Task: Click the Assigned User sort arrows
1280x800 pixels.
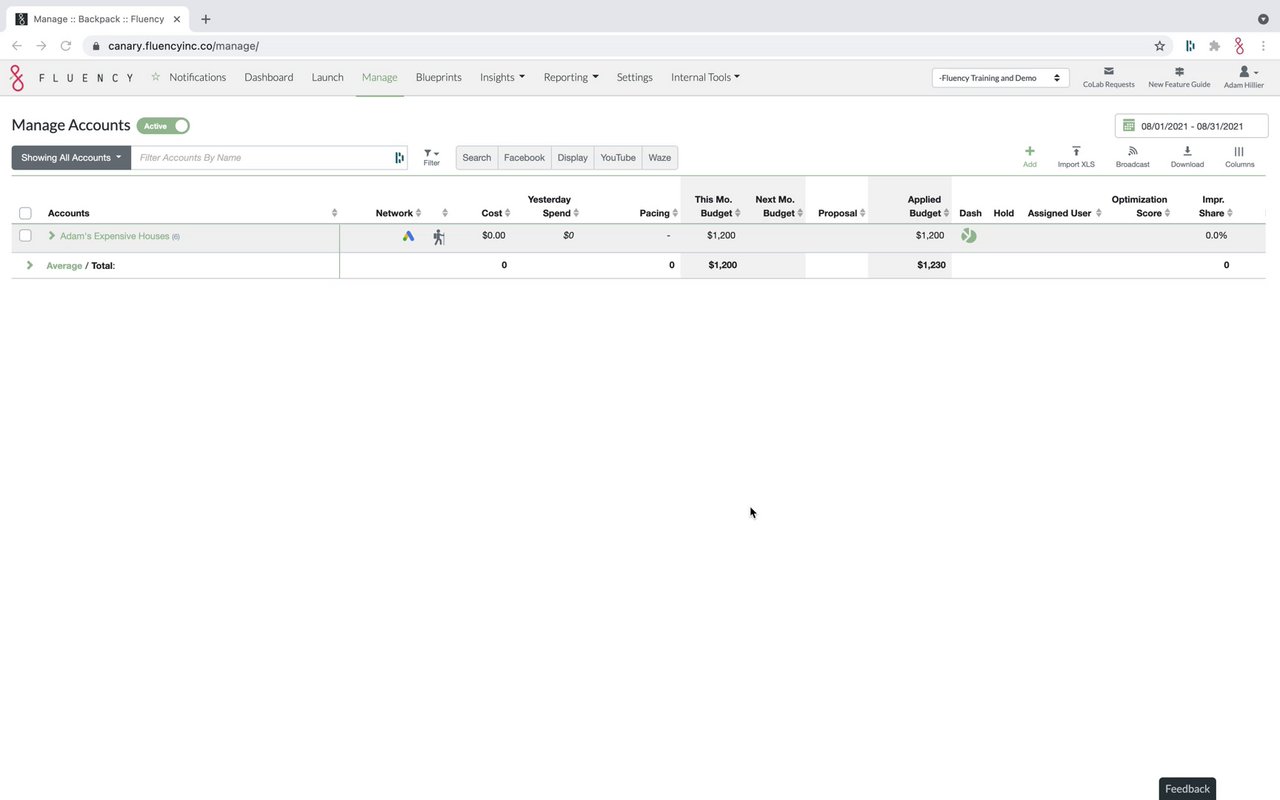Action: 1098,213
